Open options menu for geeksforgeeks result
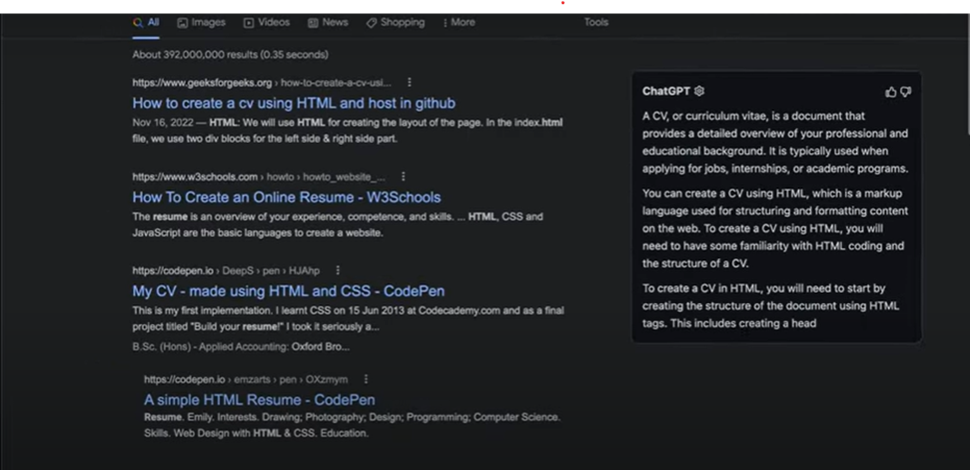970x470 pixels. click(409, 82)
